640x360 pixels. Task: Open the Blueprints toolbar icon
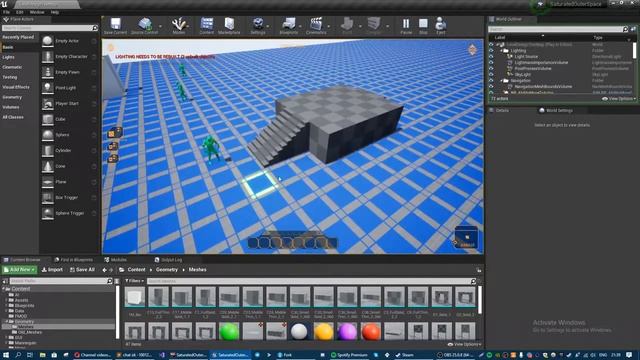289,25
